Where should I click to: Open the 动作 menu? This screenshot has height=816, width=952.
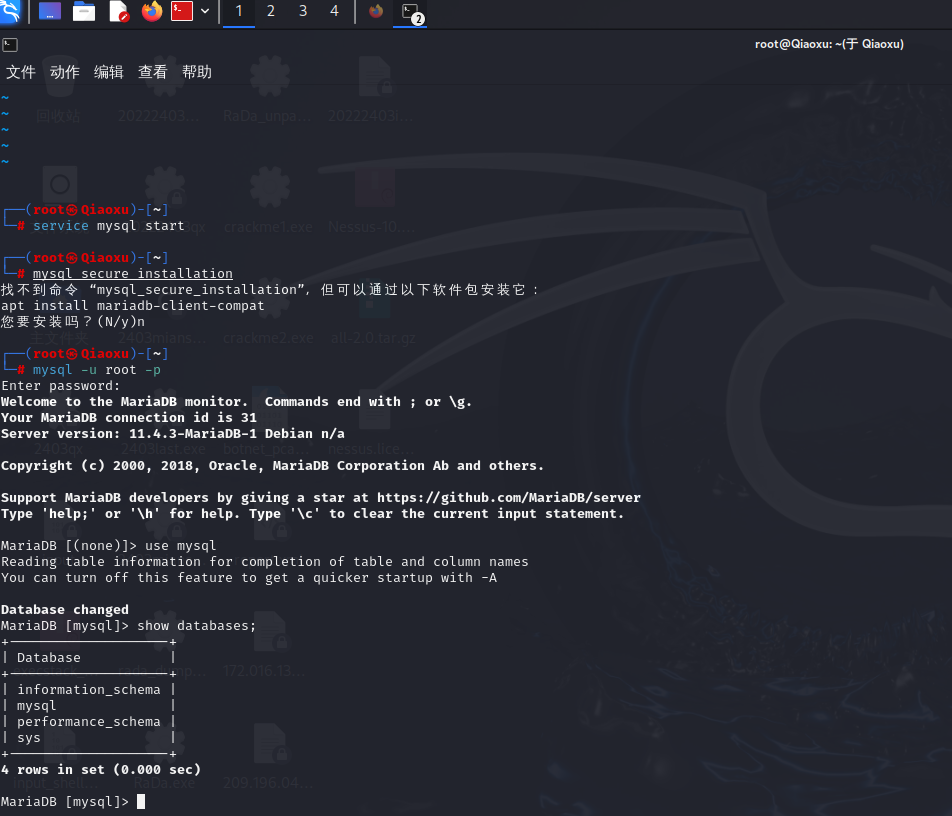pyautogui.click(x=65, y=72)
